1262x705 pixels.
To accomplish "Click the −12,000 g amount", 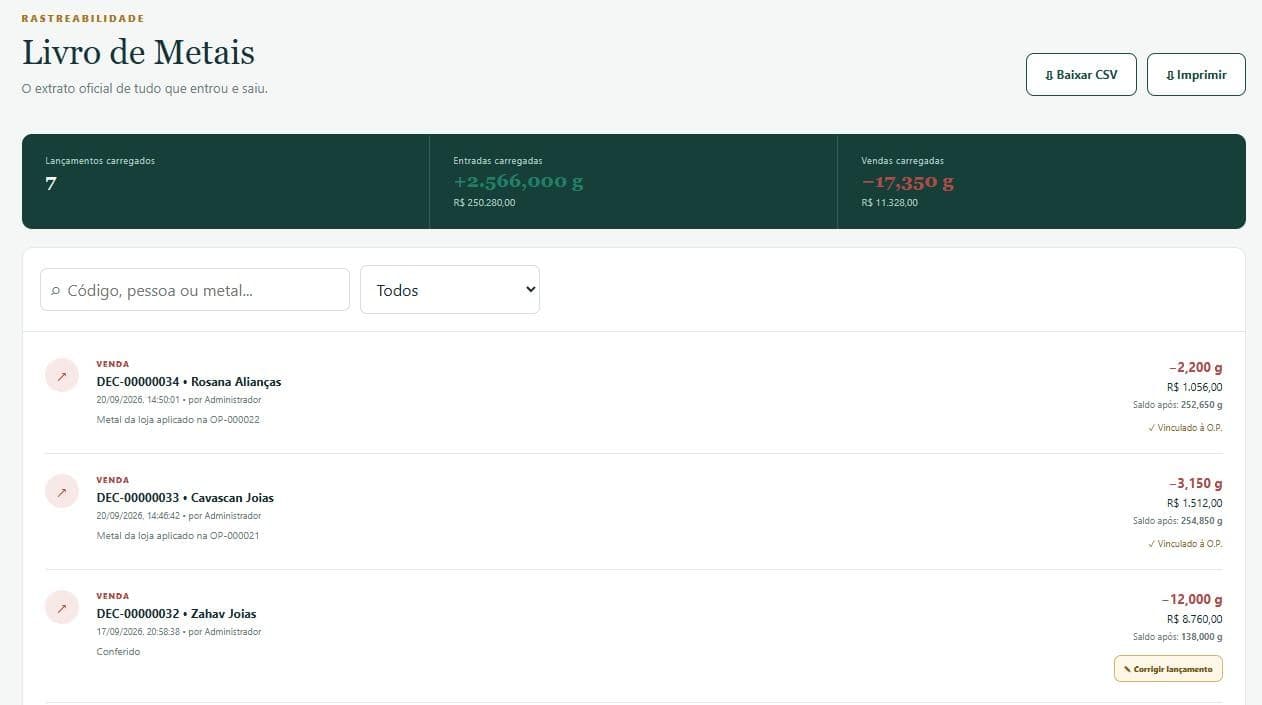I will (1192, 600).
